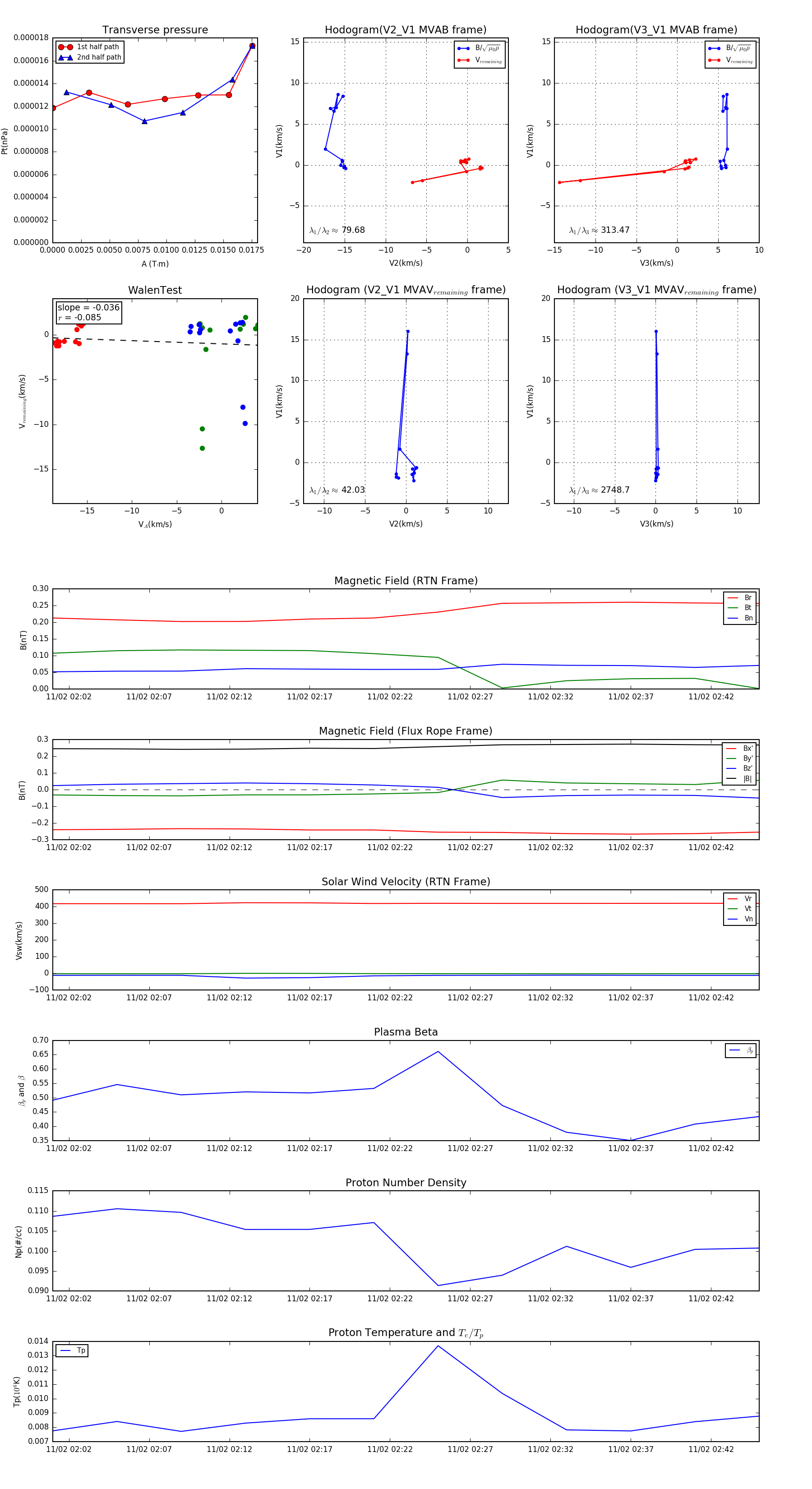Click the 0.014 tick on Tp axis

click(x=38, y=1341)
